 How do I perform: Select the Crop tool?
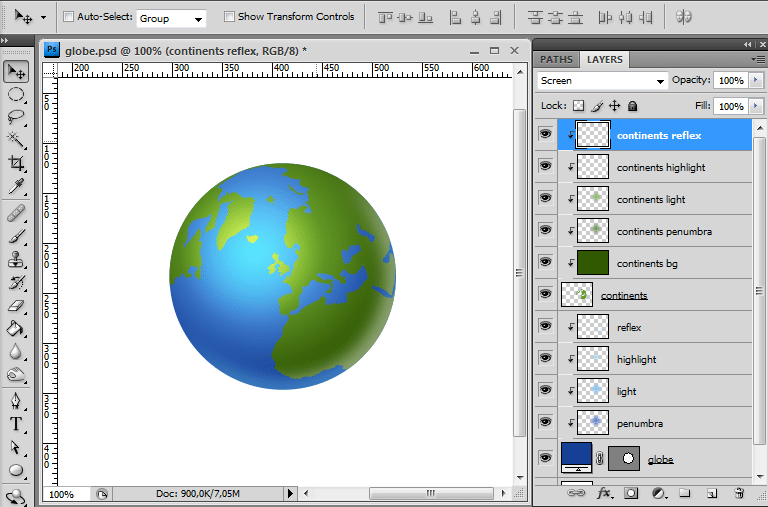(16, 163)
